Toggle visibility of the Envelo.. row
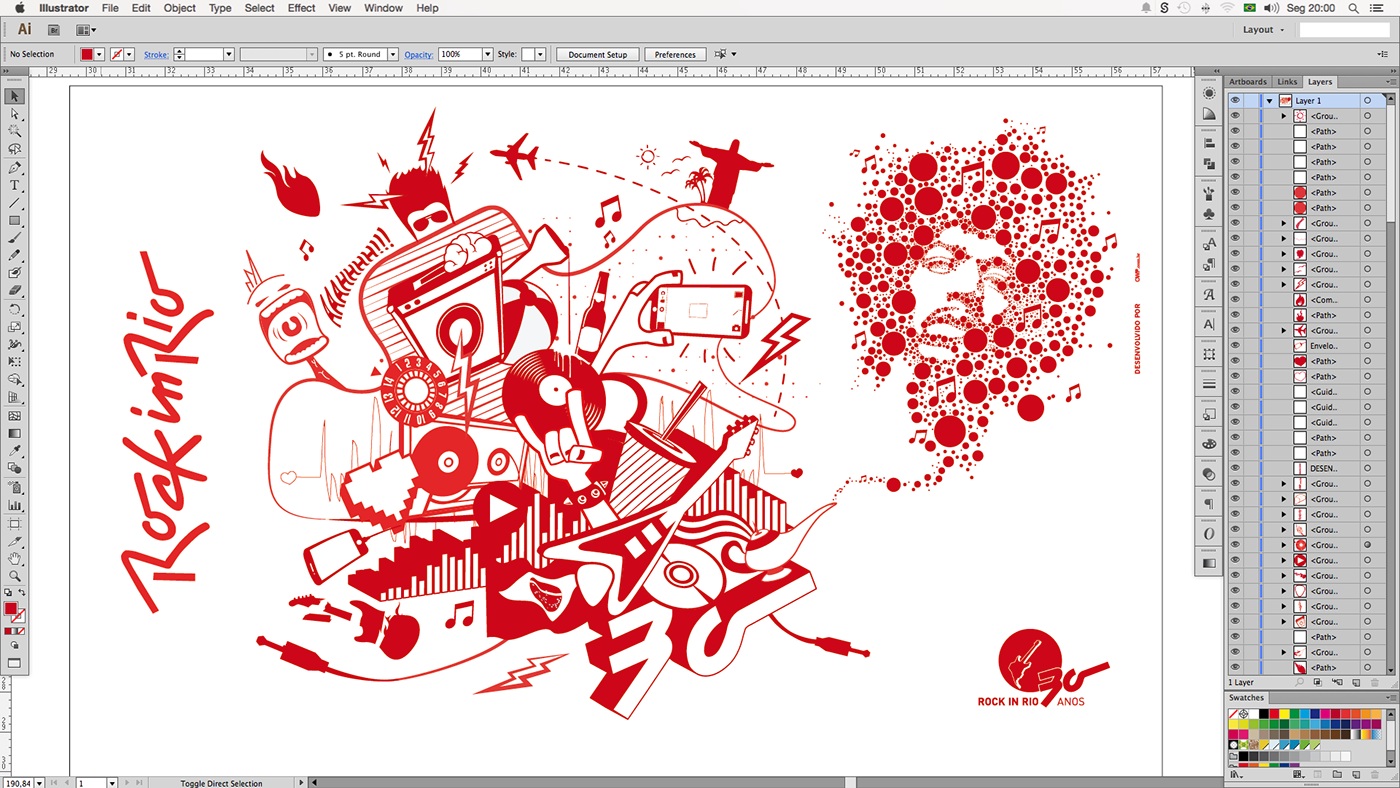 (1235, 345)
